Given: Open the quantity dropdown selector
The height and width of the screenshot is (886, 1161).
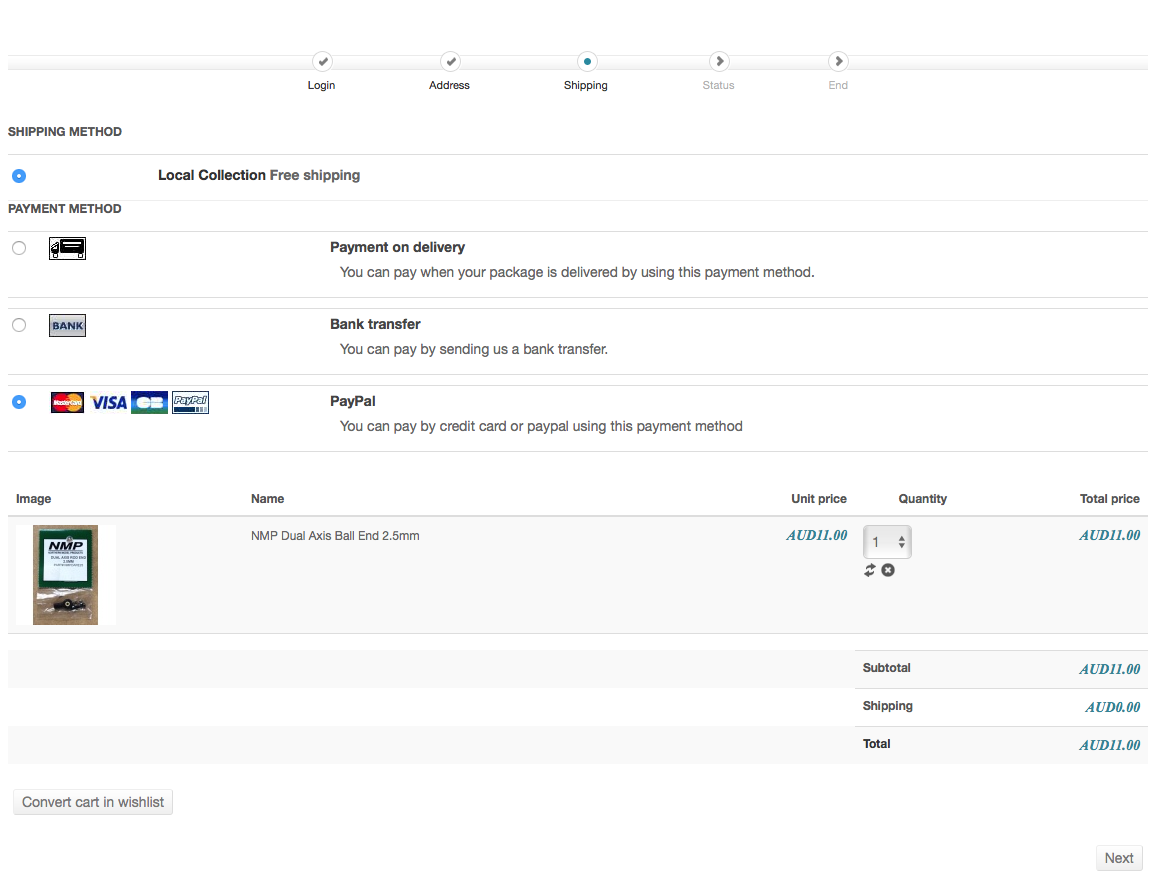Looking at the screenshot, I should (887, 542).
